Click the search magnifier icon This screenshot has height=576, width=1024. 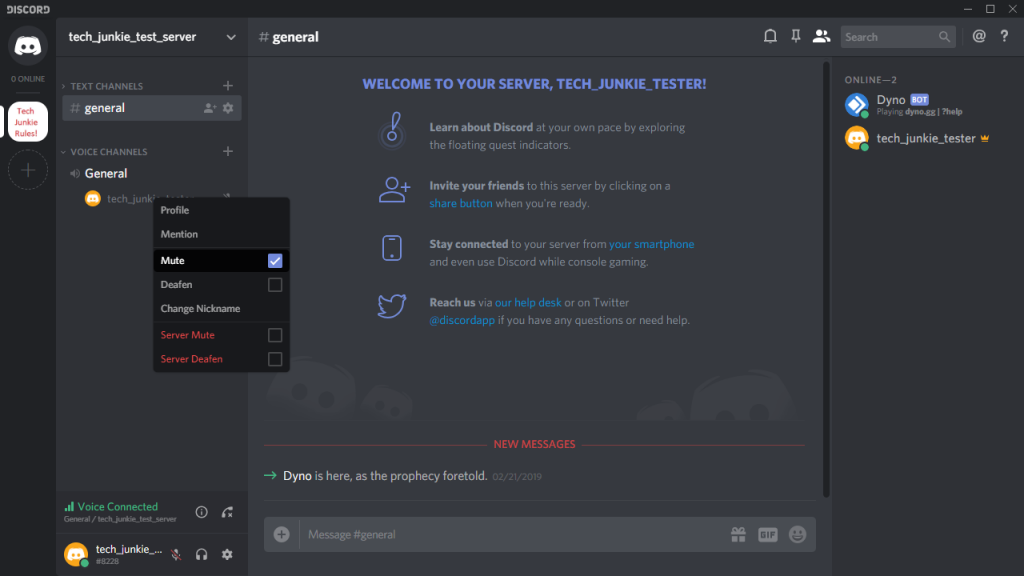pyautogui.click(x=944, y=37)
